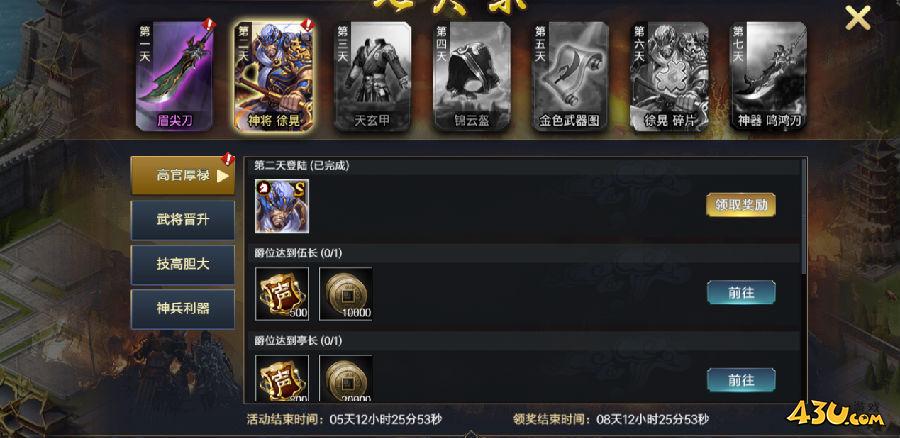The image size is (900, 438).
Task: Click the task list vertical scrollbar
Action: [804, 216]
